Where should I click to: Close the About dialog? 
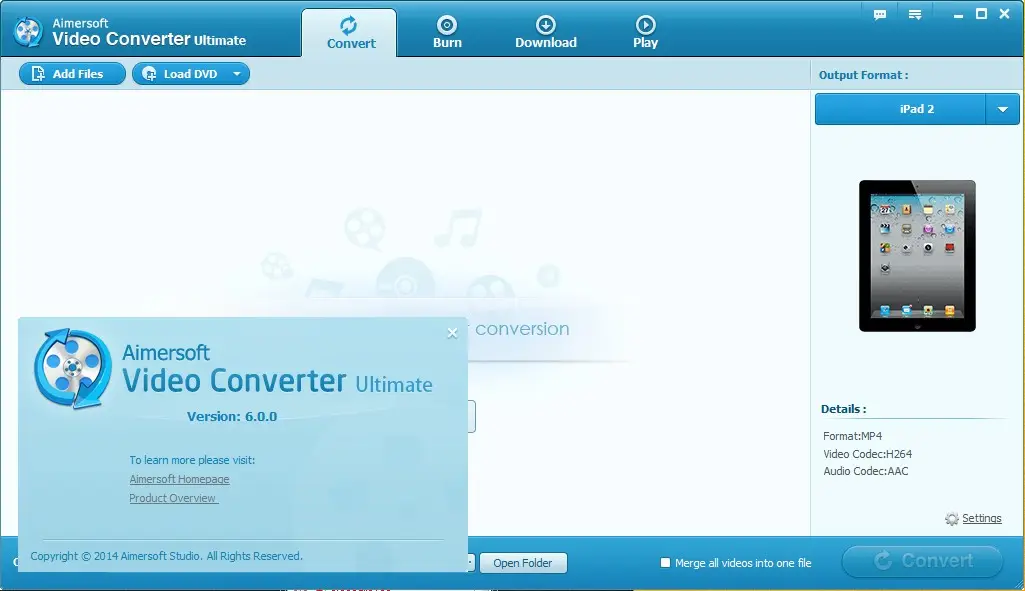[x=452, y=333]
